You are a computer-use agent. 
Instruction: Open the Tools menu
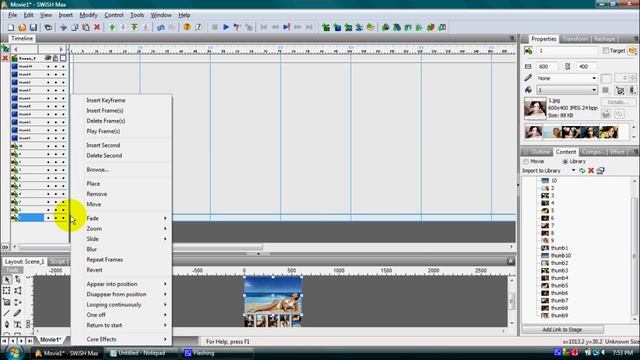coord(137,15)
